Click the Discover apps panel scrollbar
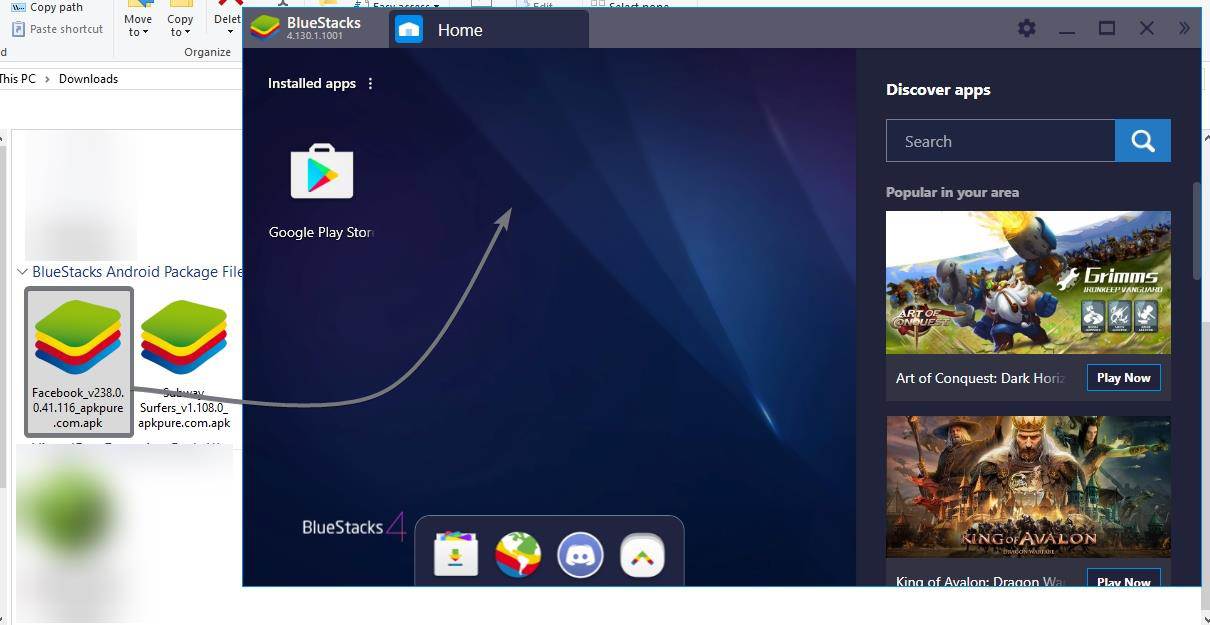The image size is (1210, 625). pos(1196,230)
